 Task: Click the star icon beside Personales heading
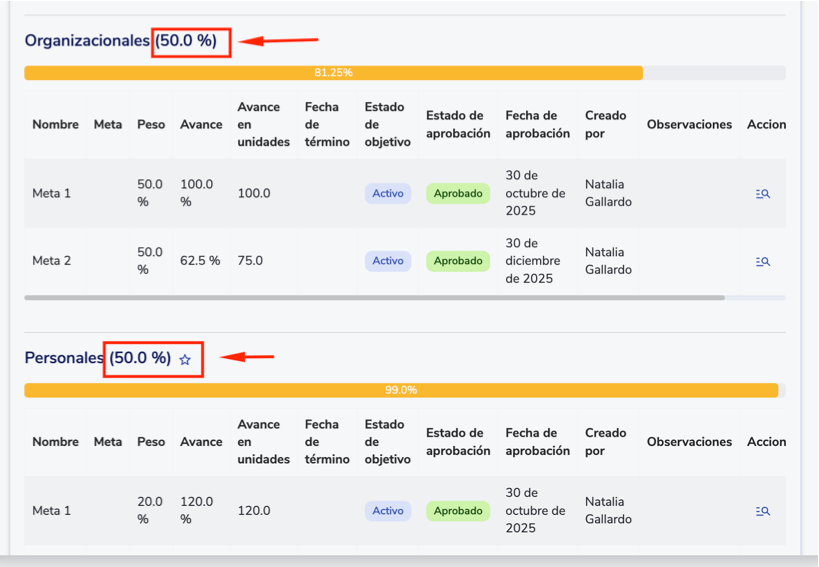pos(185,359)
